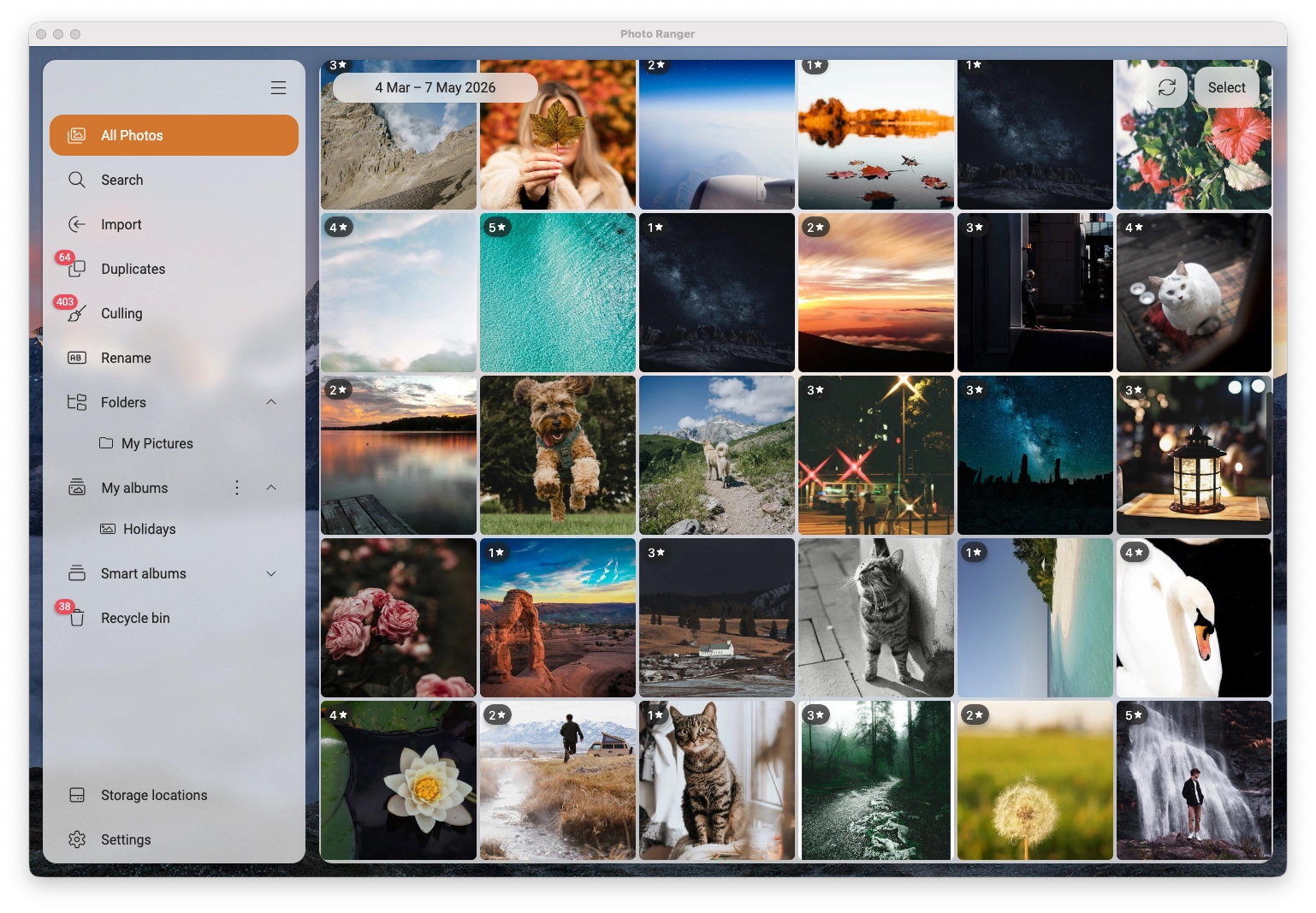Screen dimensions: 1316x913
Task: Open the airplane engine sky photo
Action: (x=717, y=134)
